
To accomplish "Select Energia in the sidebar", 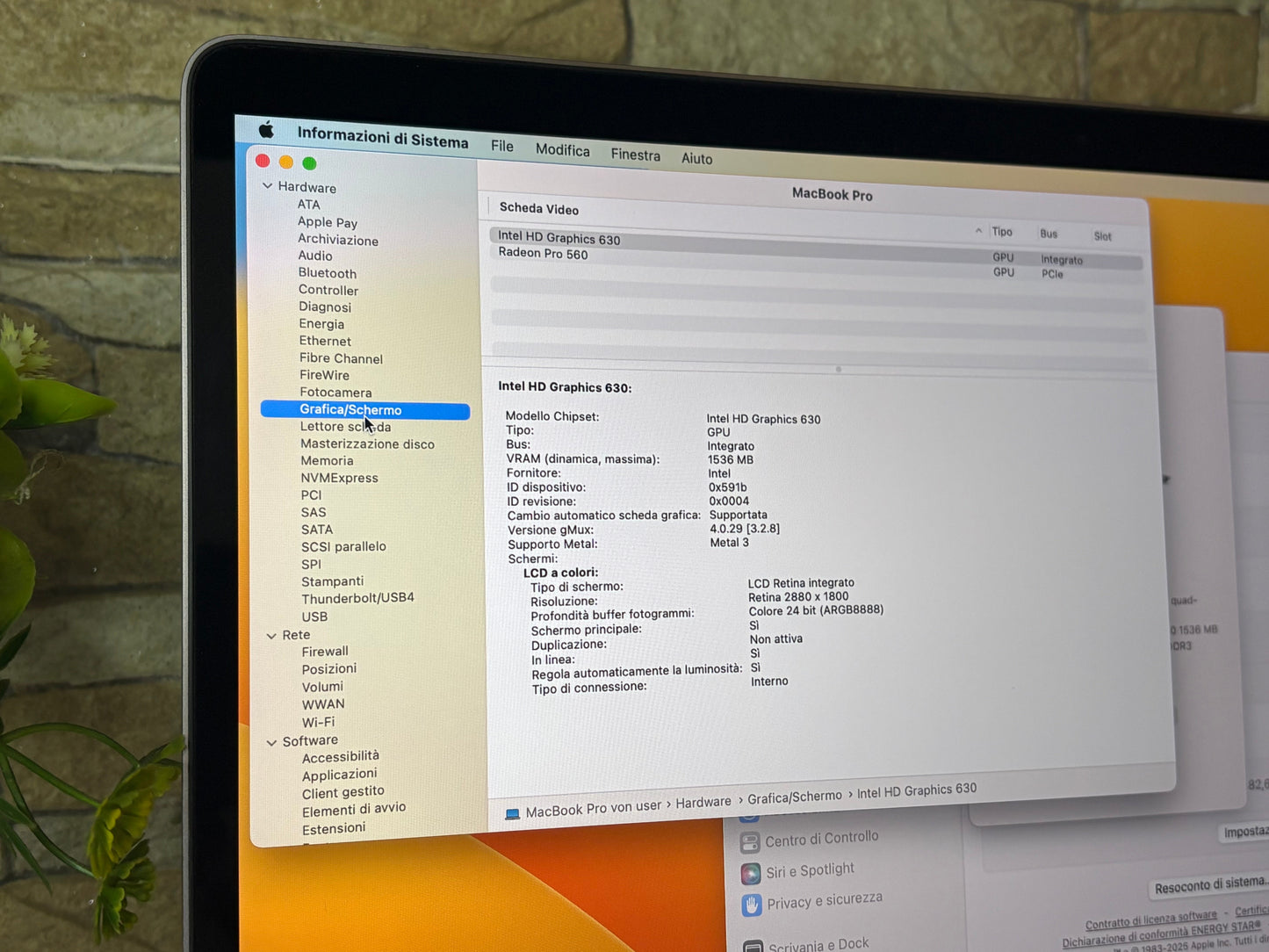I will click(321, 323).
